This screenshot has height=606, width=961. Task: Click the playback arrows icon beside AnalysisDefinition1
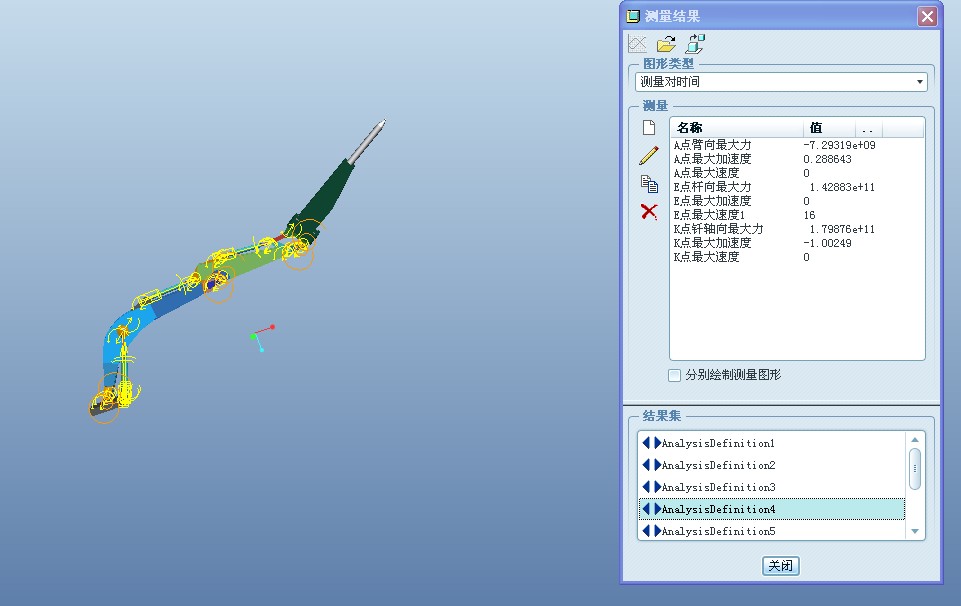coord(651,442)
